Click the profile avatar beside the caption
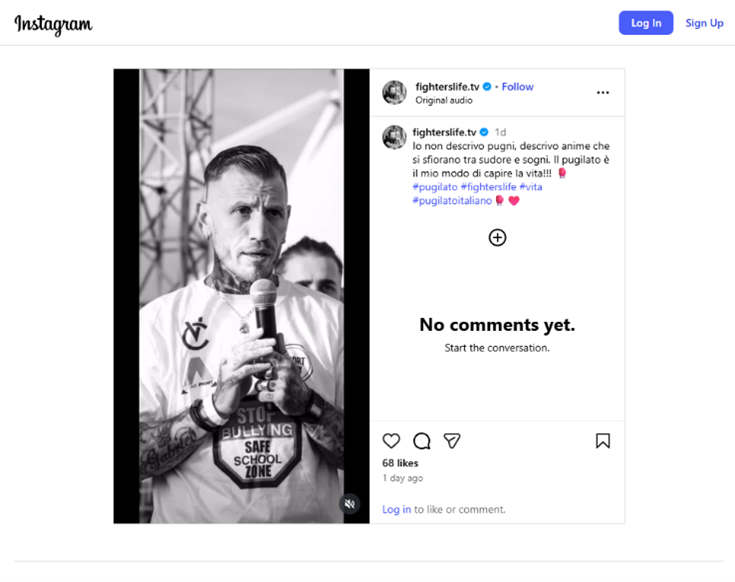The image size is (735, 582). pyautogui.click(x=394, y=137)
